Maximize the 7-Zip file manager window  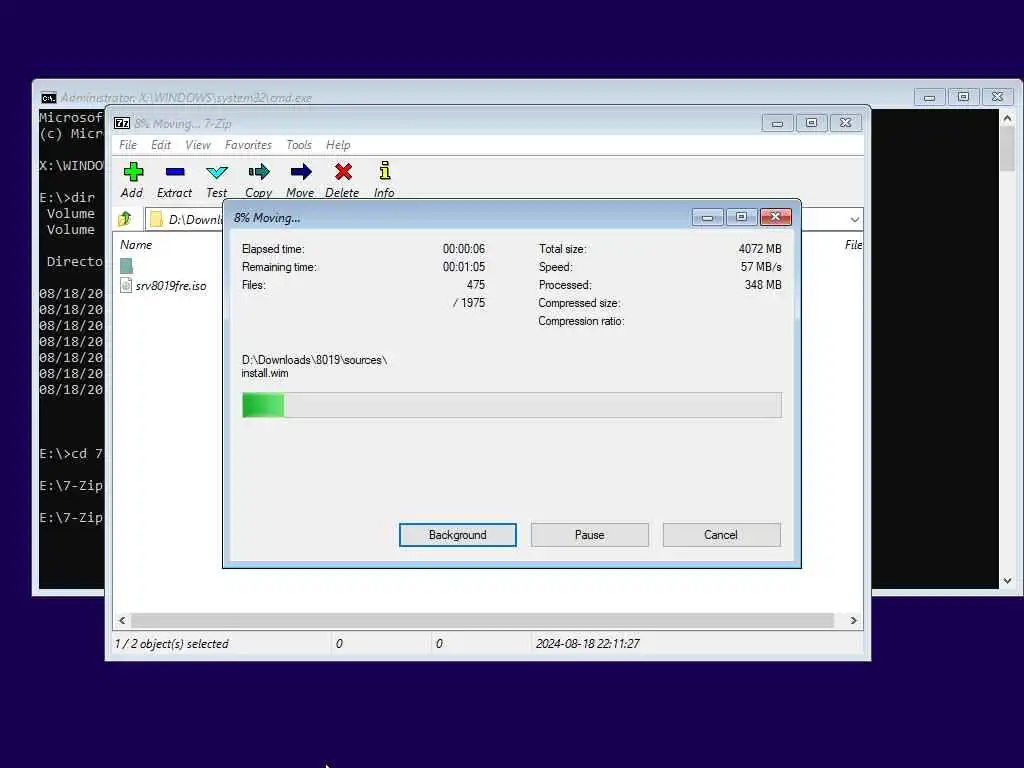click(x=811, y=123)
